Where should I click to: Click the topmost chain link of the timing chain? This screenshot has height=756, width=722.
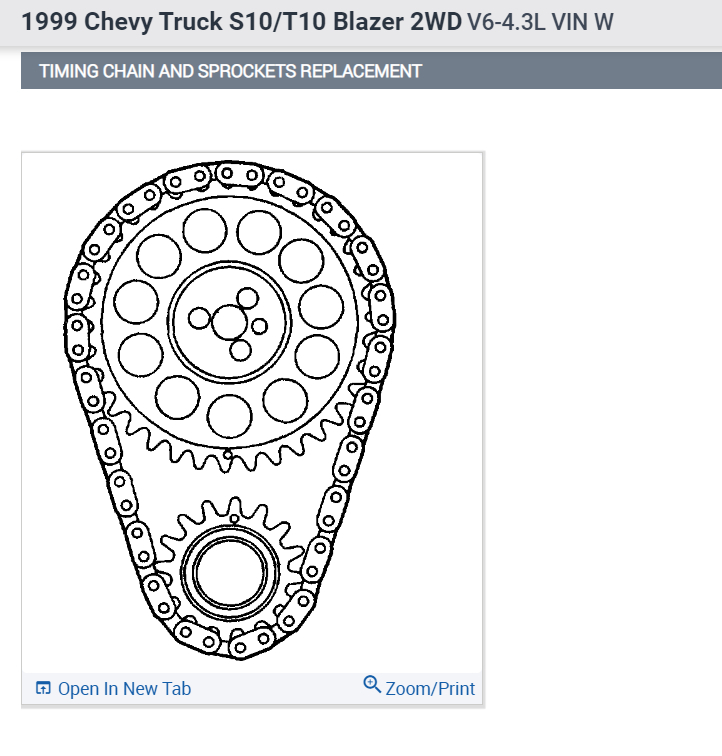coord(239,175)
